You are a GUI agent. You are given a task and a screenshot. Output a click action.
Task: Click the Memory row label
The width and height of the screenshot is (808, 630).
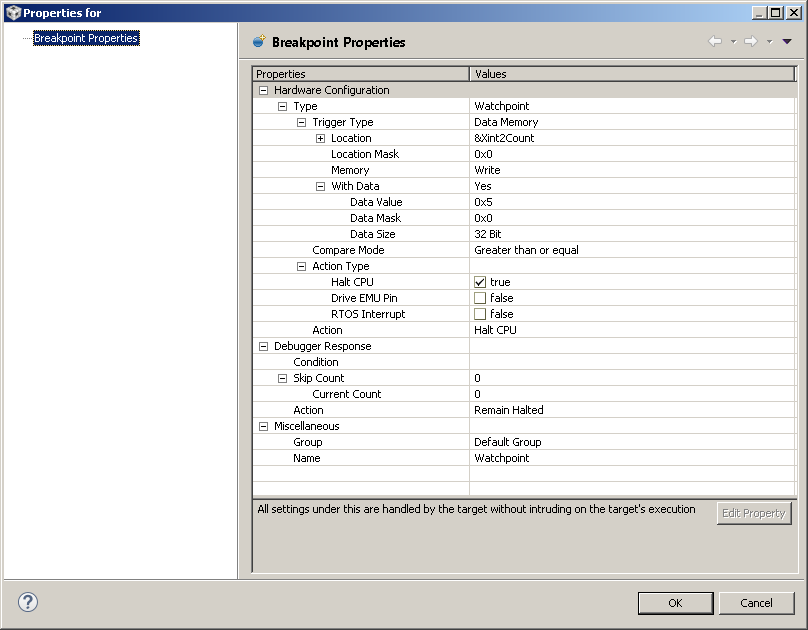(x=350, y=170)
